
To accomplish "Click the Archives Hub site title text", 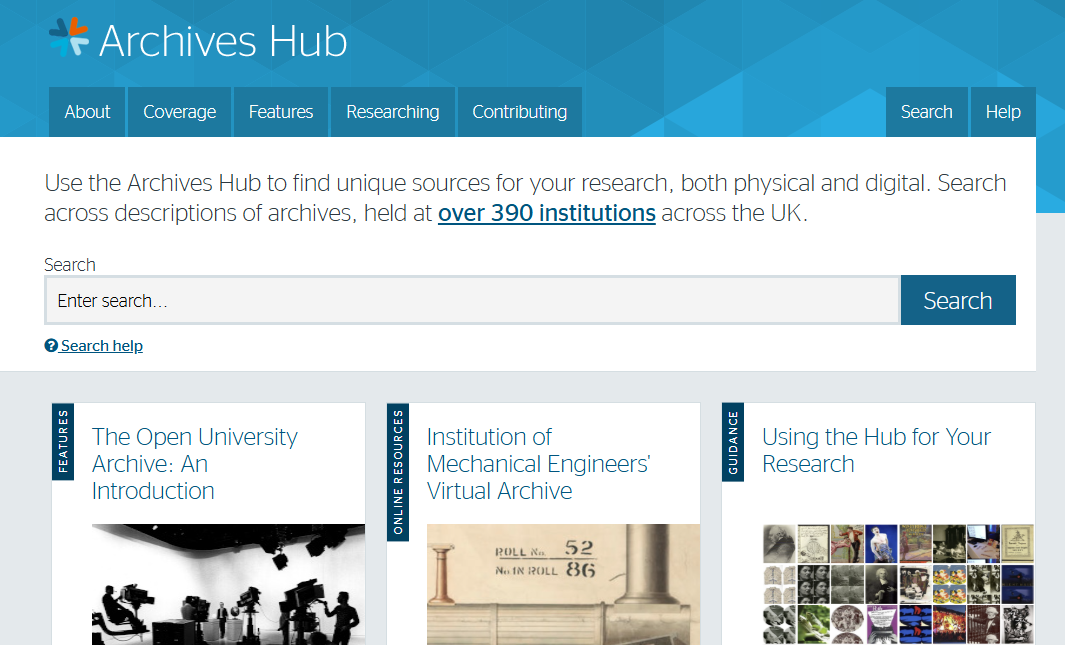I will pos(223,41).
